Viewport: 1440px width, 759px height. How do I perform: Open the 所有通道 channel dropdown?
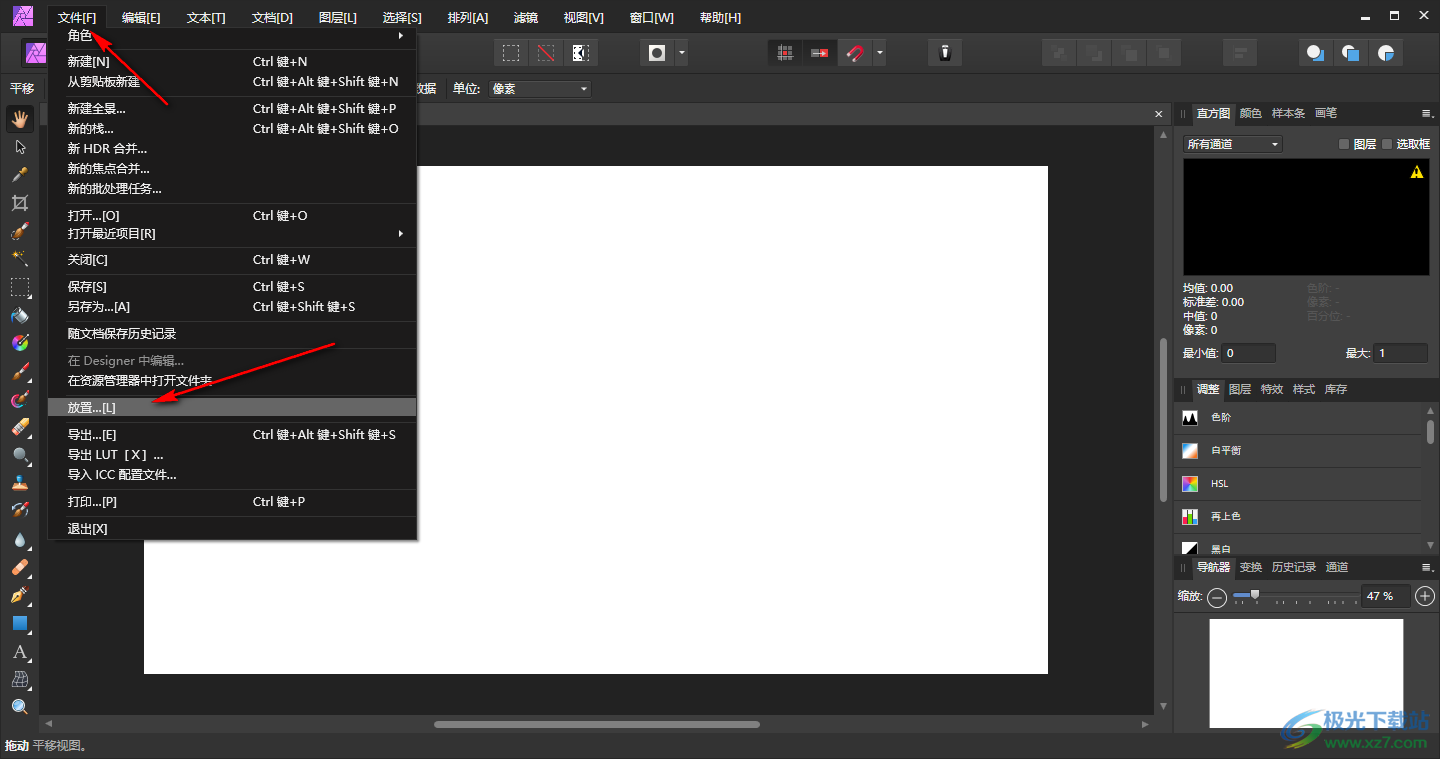coord(1232,144)
